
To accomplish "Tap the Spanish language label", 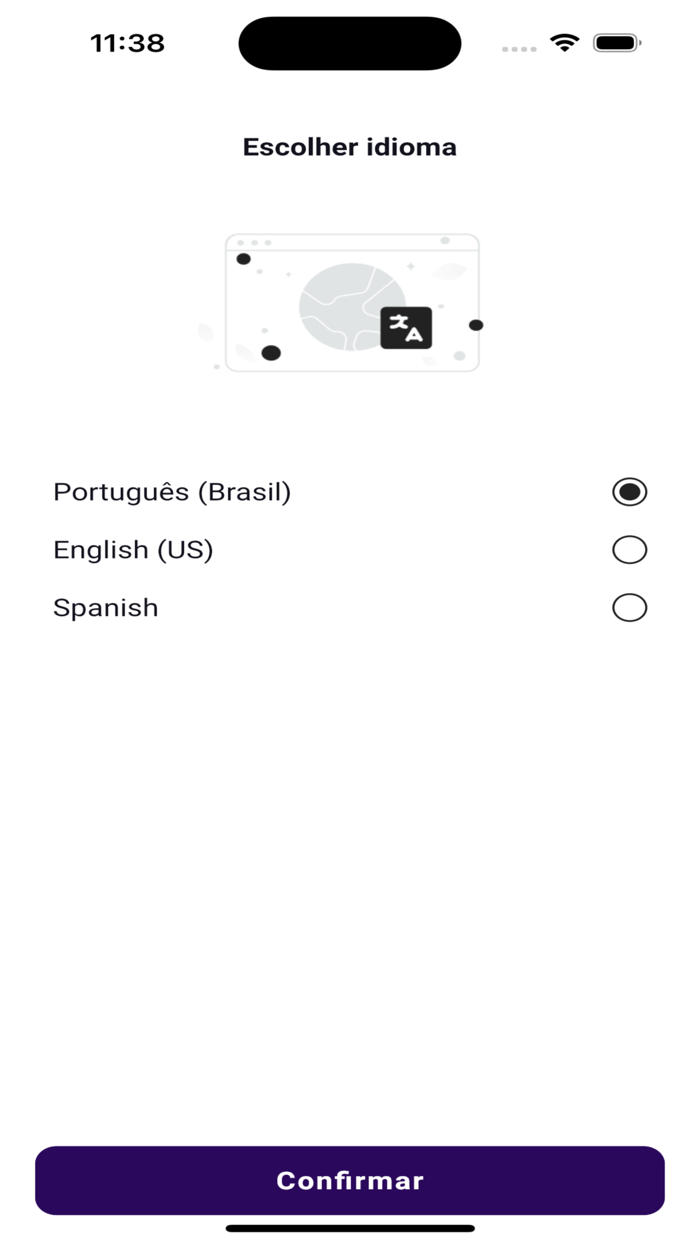I will pyautogui.click(x=106, y=607).
